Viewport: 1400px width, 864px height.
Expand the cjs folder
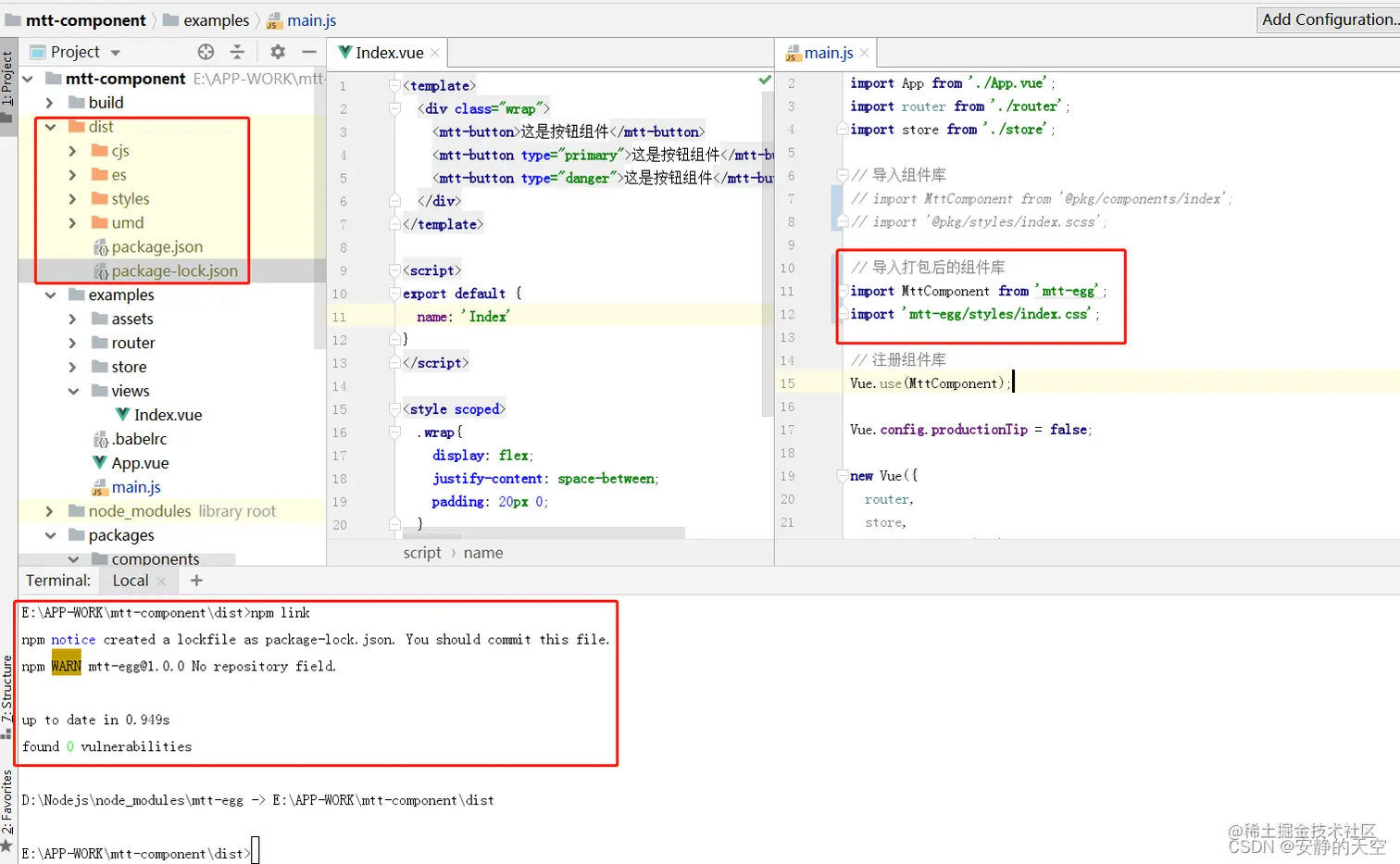(73, 151)
